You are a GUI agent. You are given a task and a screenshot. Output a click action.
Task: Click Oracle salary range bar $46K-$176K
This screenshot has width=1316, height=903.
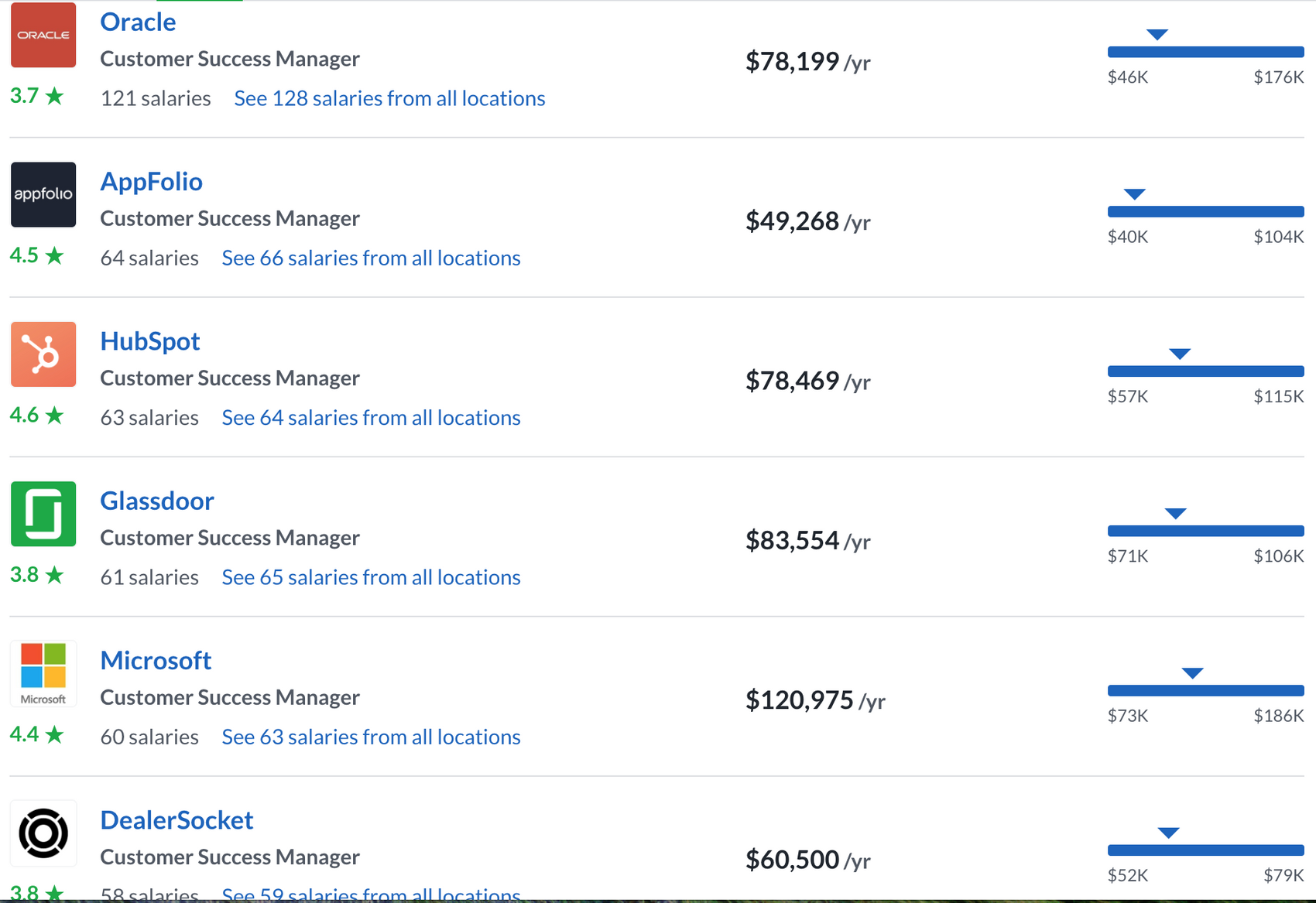pyautogui.click(x=1205, y=52)
